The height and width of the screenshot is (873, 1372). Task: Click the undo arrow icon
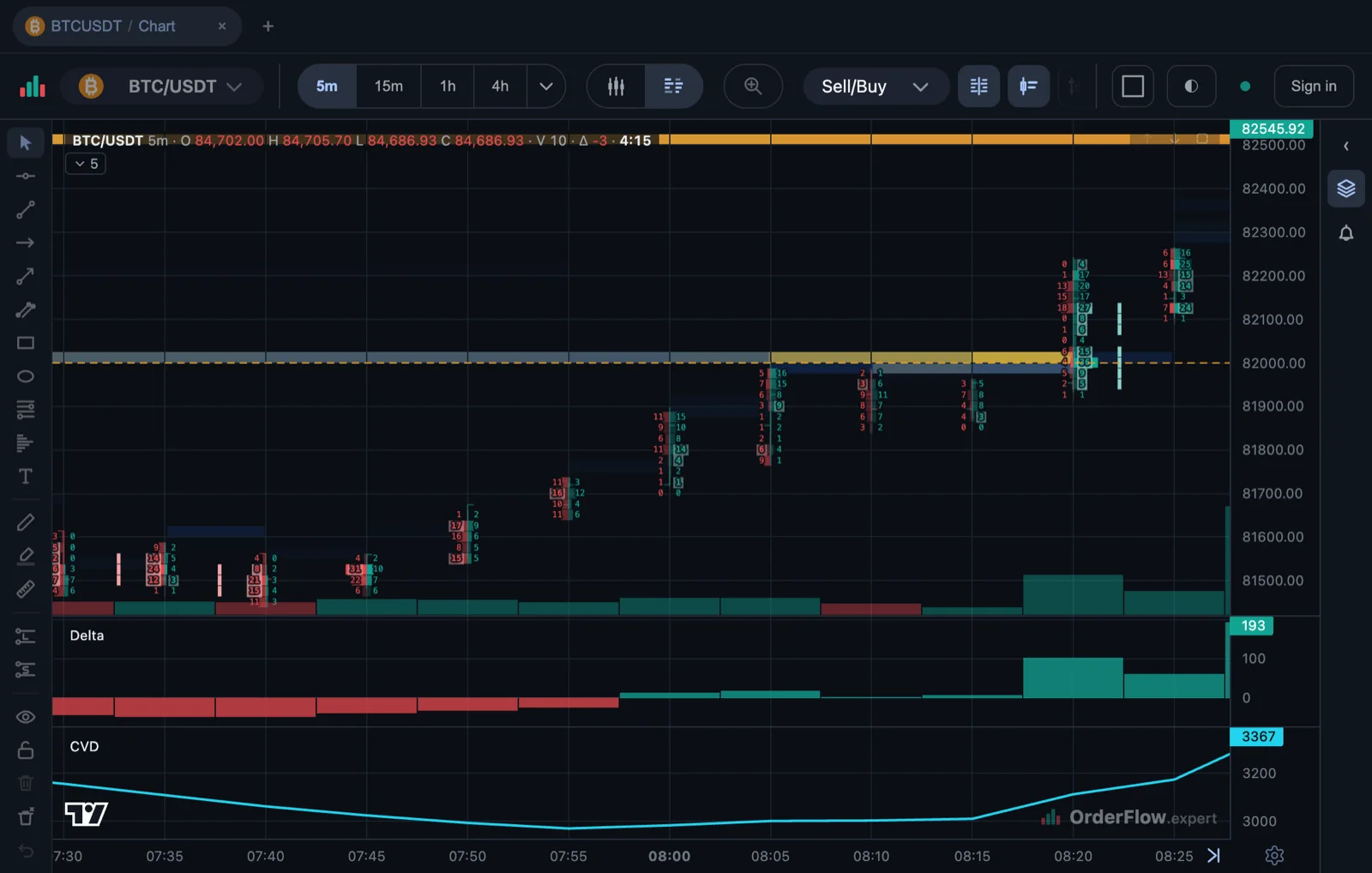click(x=26, y=851)
